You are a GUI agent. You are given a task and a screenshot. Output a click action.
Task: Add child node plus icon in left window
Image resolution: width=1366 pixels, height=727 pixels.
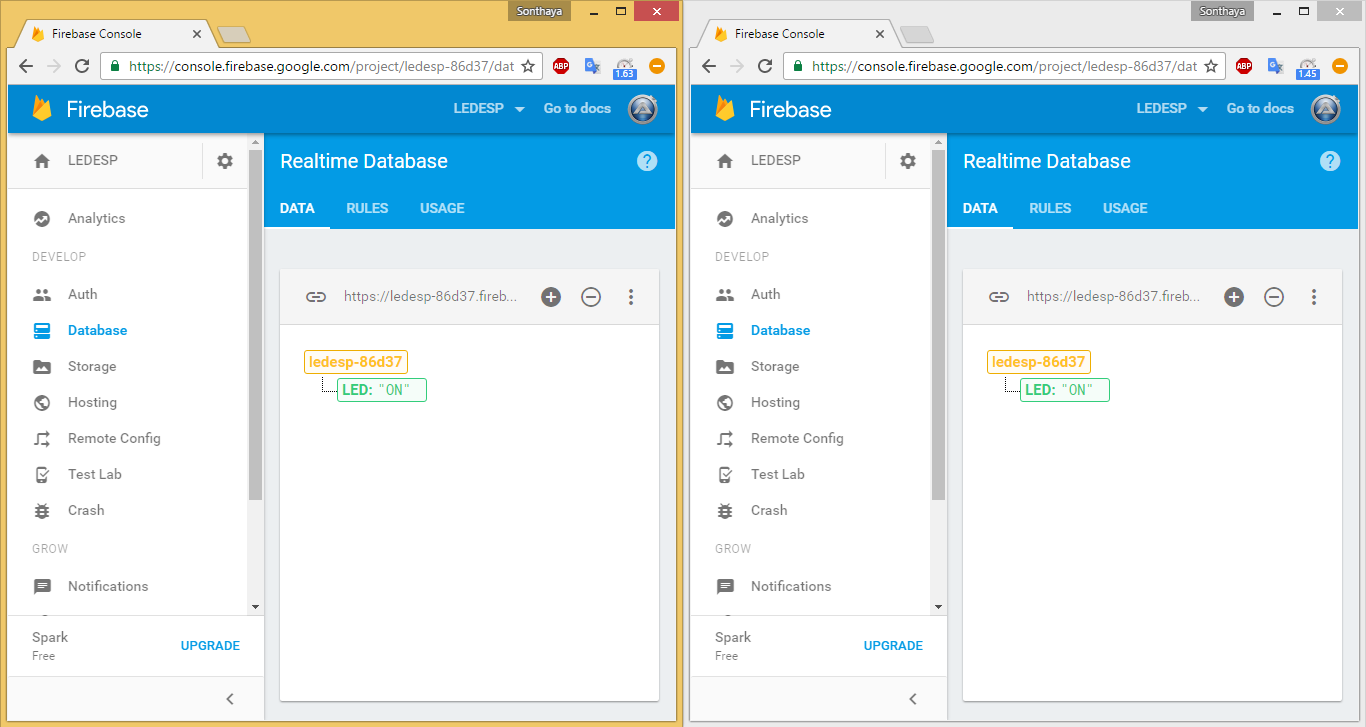pyautogui.click(x=551, y=297)
